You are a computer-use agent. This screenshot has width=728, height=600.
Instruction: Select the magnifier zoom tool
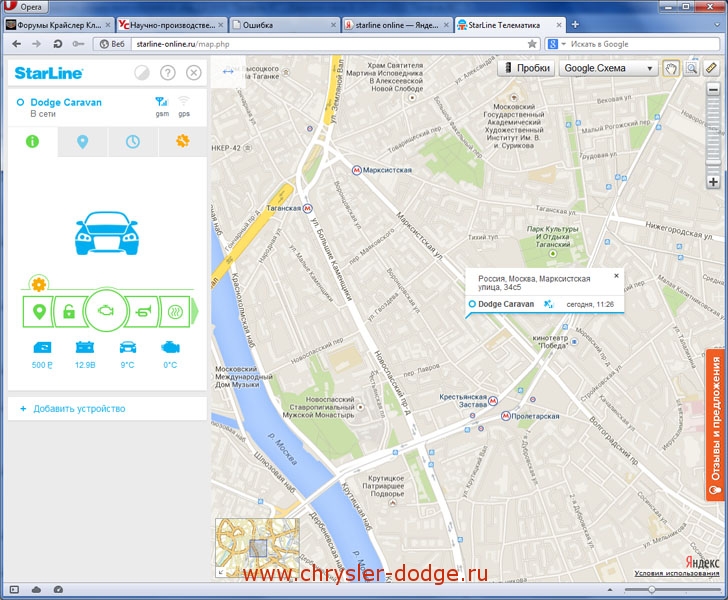coord(691,69)
